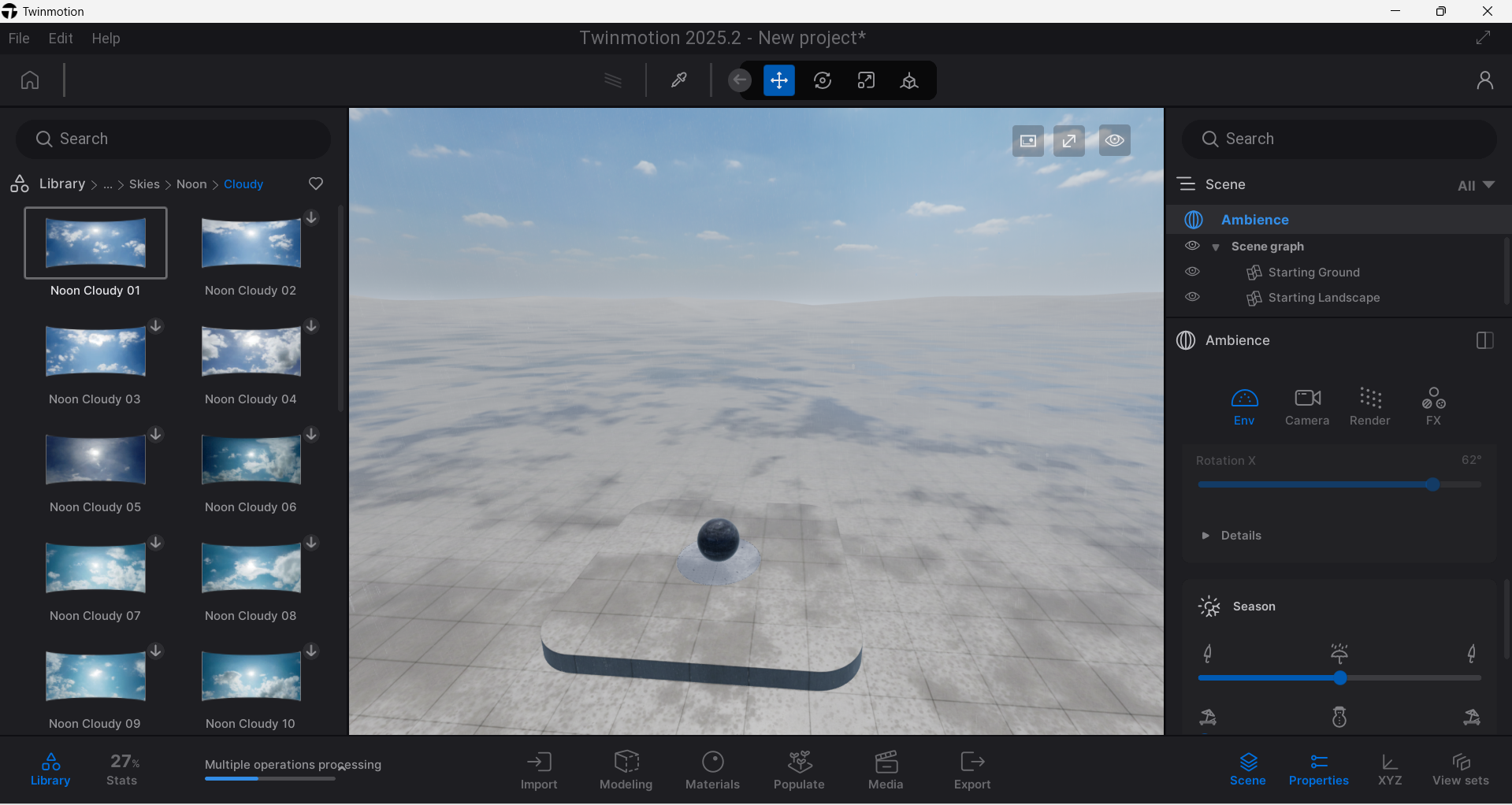Open the File menu
The height and width of the screenshot is (805, 1512).
click(x=19, y=39)
